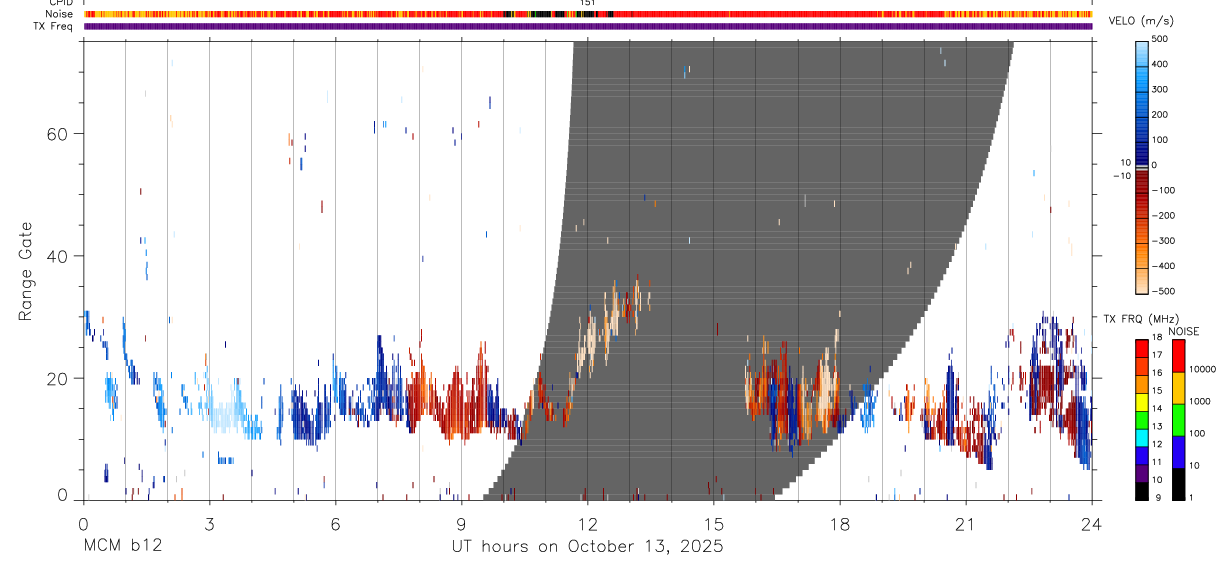Image resolution: width=1228 pixels, height=567 pixels.
Task: Click the 3 tick on UT hours axis
Action: 209,523
